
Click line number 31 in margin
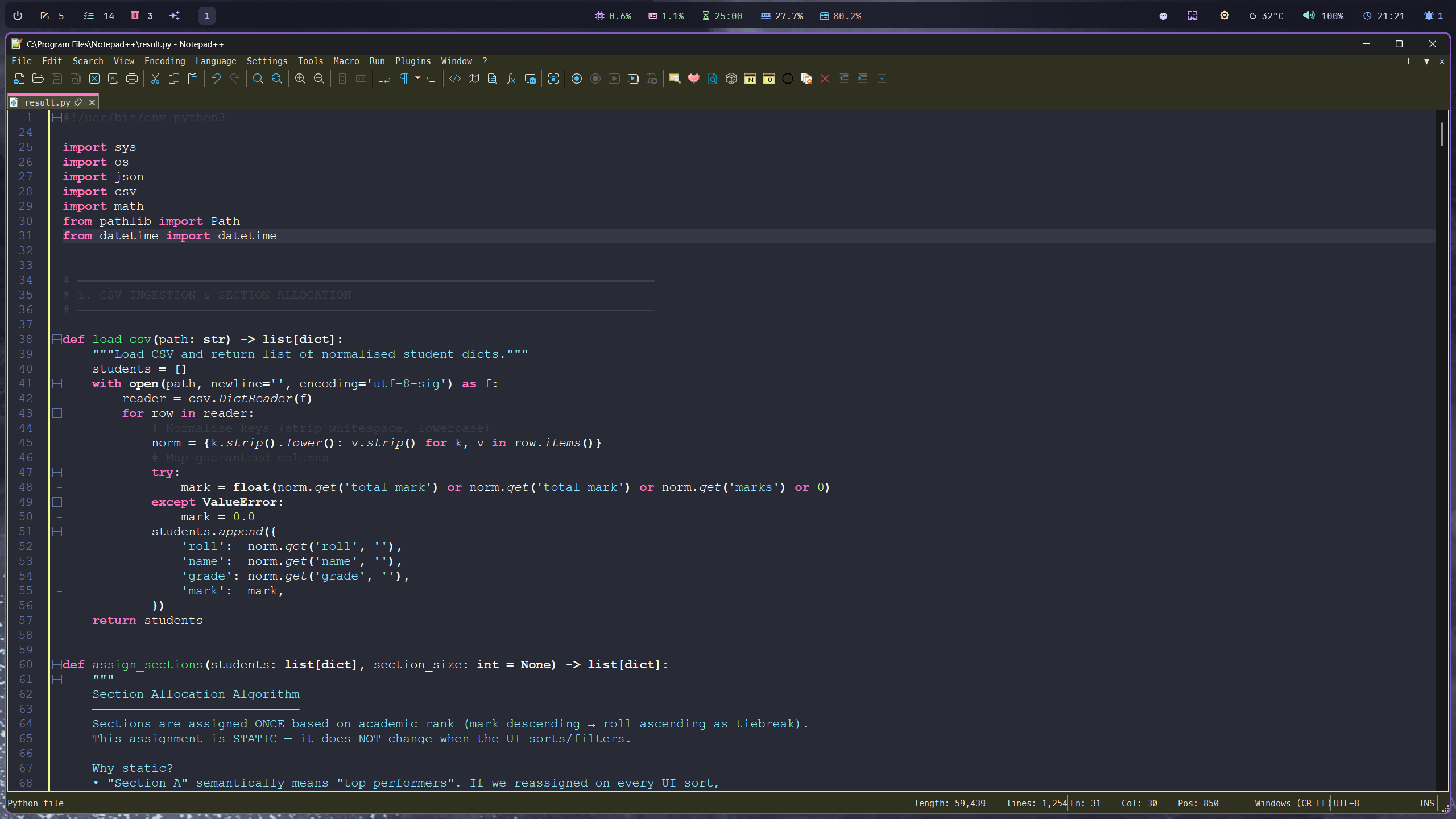pyautogui.click(x=26, y=235)
